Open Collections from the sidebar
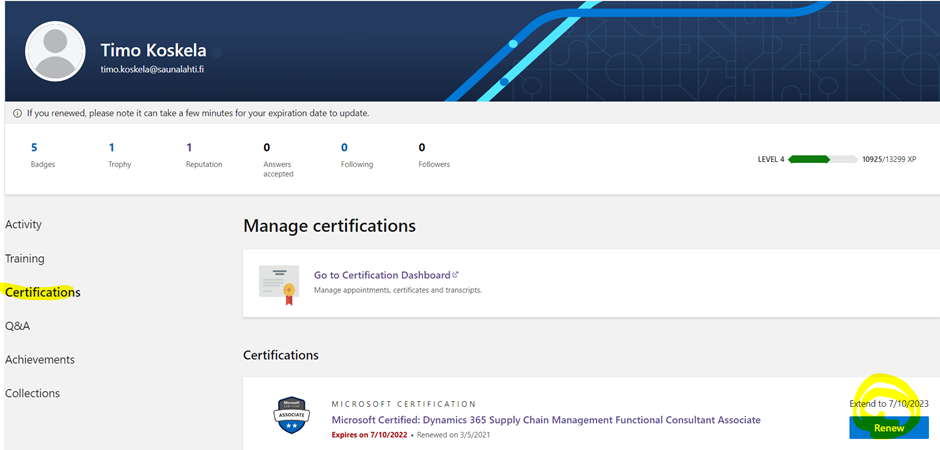Viewport: 940px width, 450px height. click(33, 394)
